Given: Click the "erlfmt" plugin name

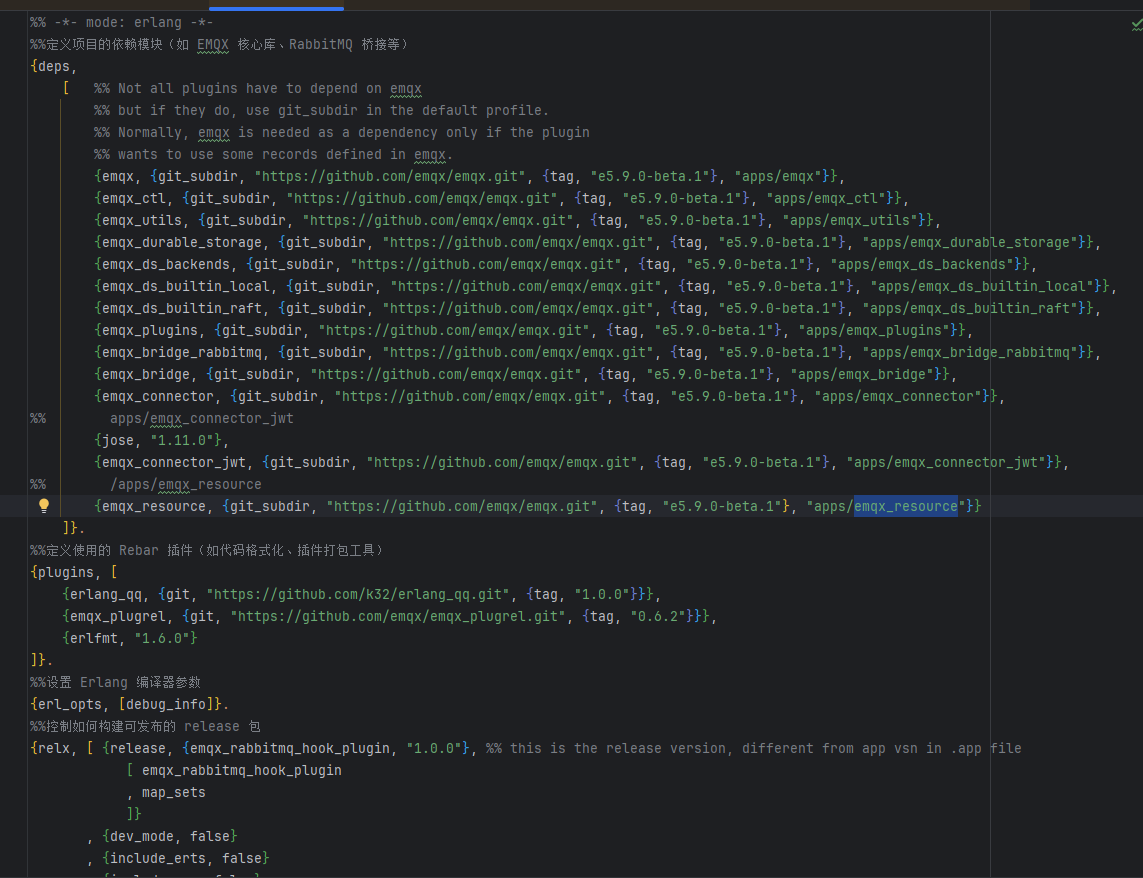Looking at the screenshot, I should point(94,638).
